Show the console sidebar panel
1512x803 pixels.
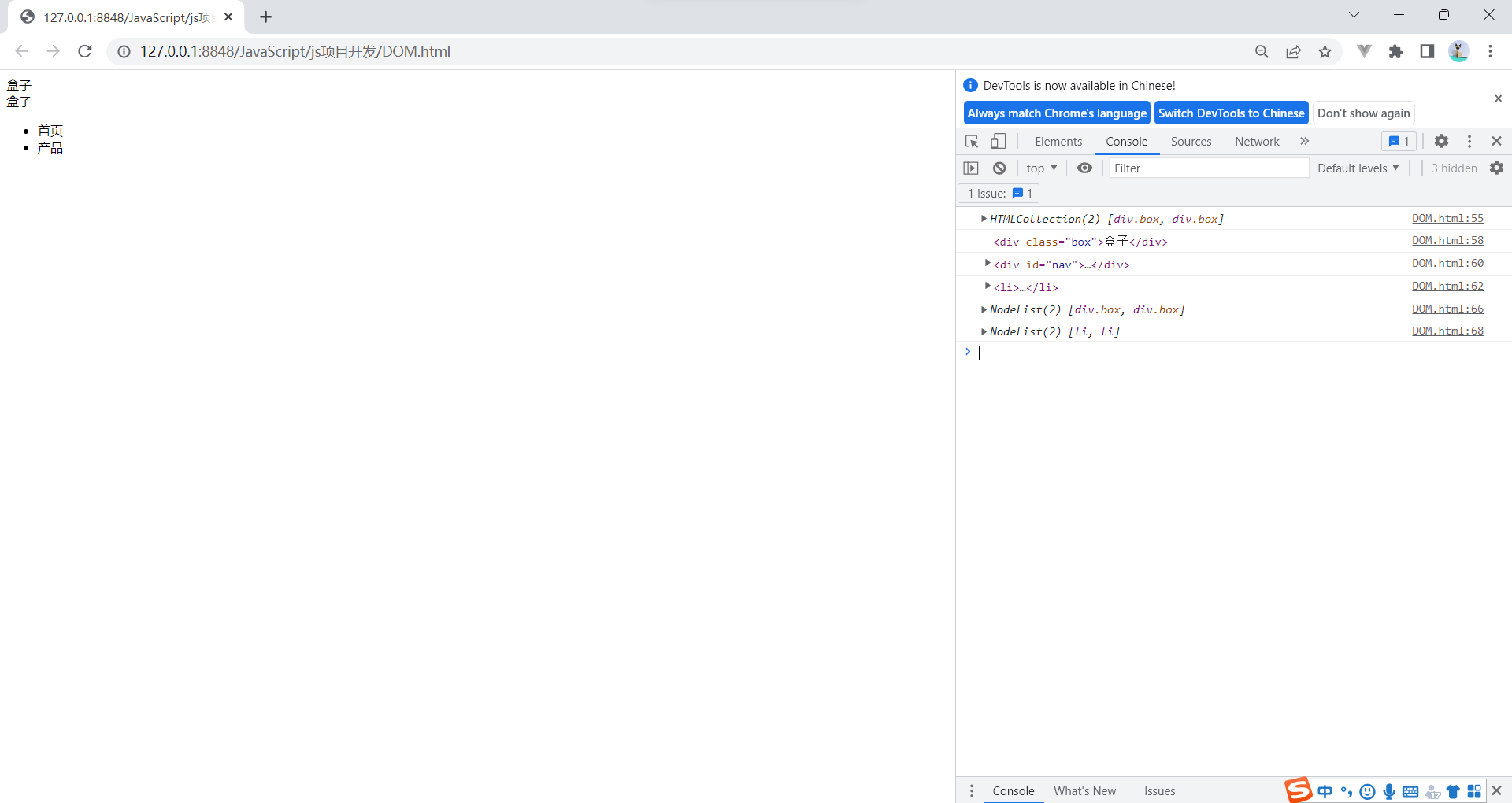coord(970,168)
